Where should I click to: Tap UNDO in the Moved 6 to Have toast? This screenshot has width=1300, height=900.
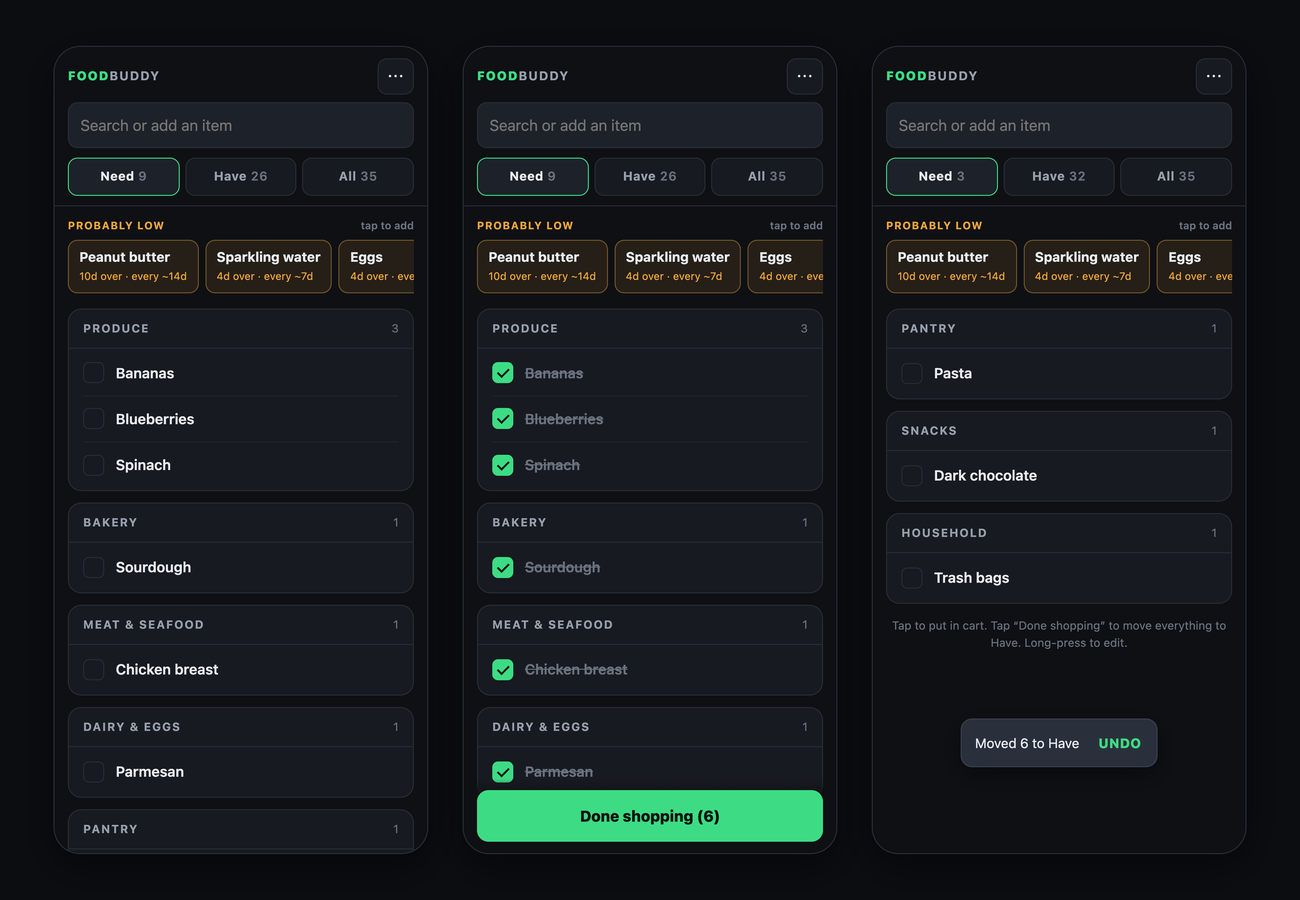pos(1120,743)
